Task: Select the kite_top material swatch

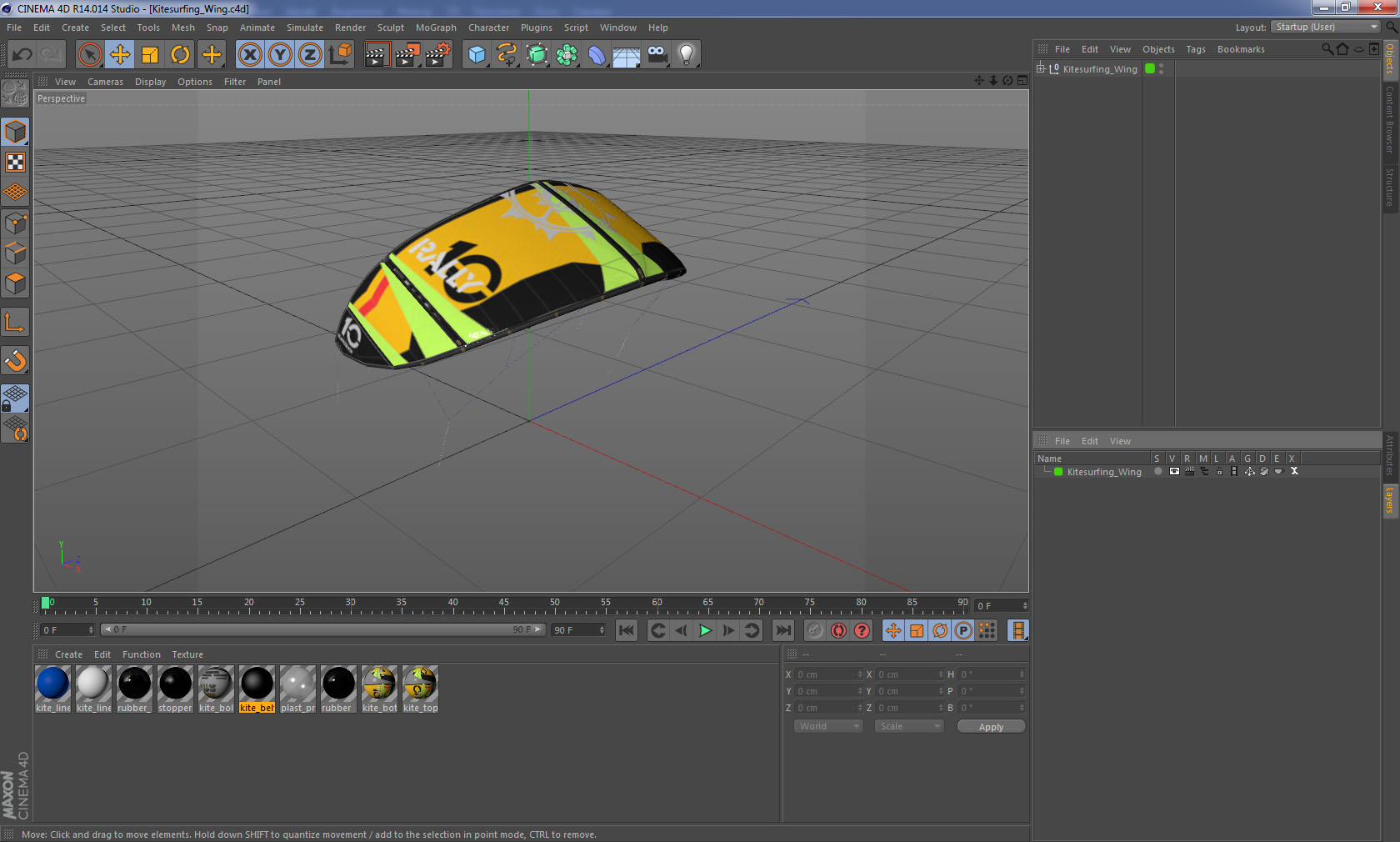Action: click(420, 689)
